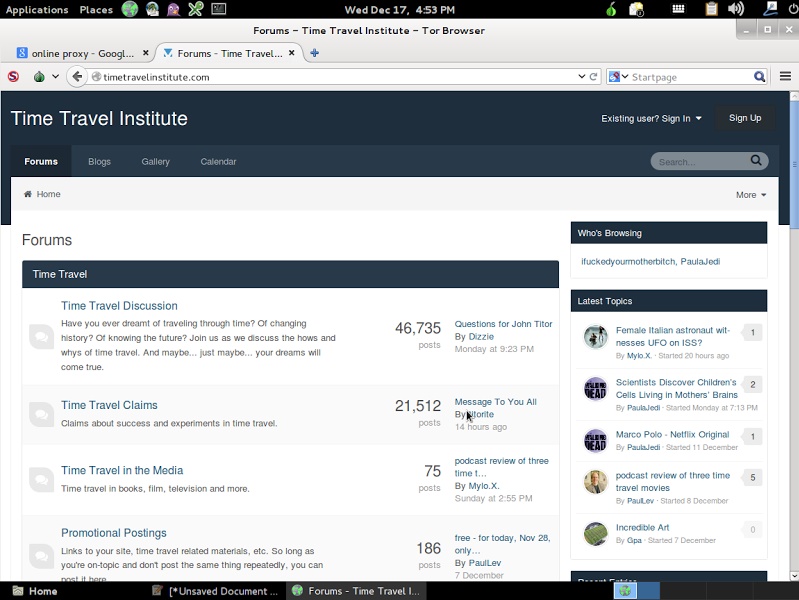Open Female Italian astronaut UFO topic

tap(672, 336)
